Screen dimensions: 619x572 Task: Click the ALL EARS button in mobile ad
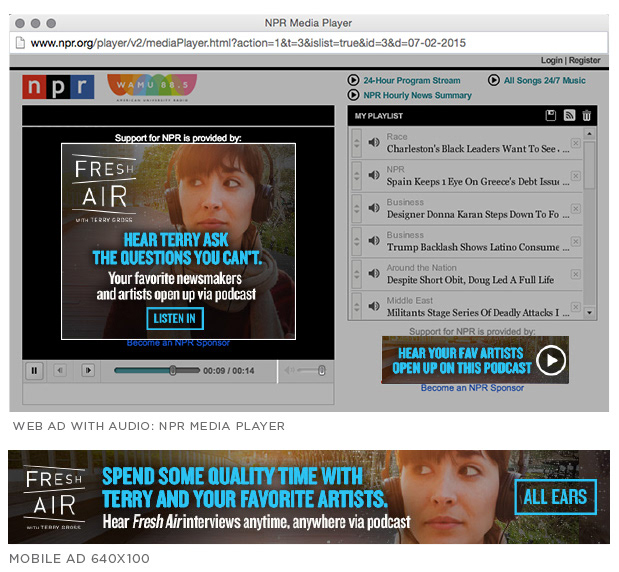[555, 497]
